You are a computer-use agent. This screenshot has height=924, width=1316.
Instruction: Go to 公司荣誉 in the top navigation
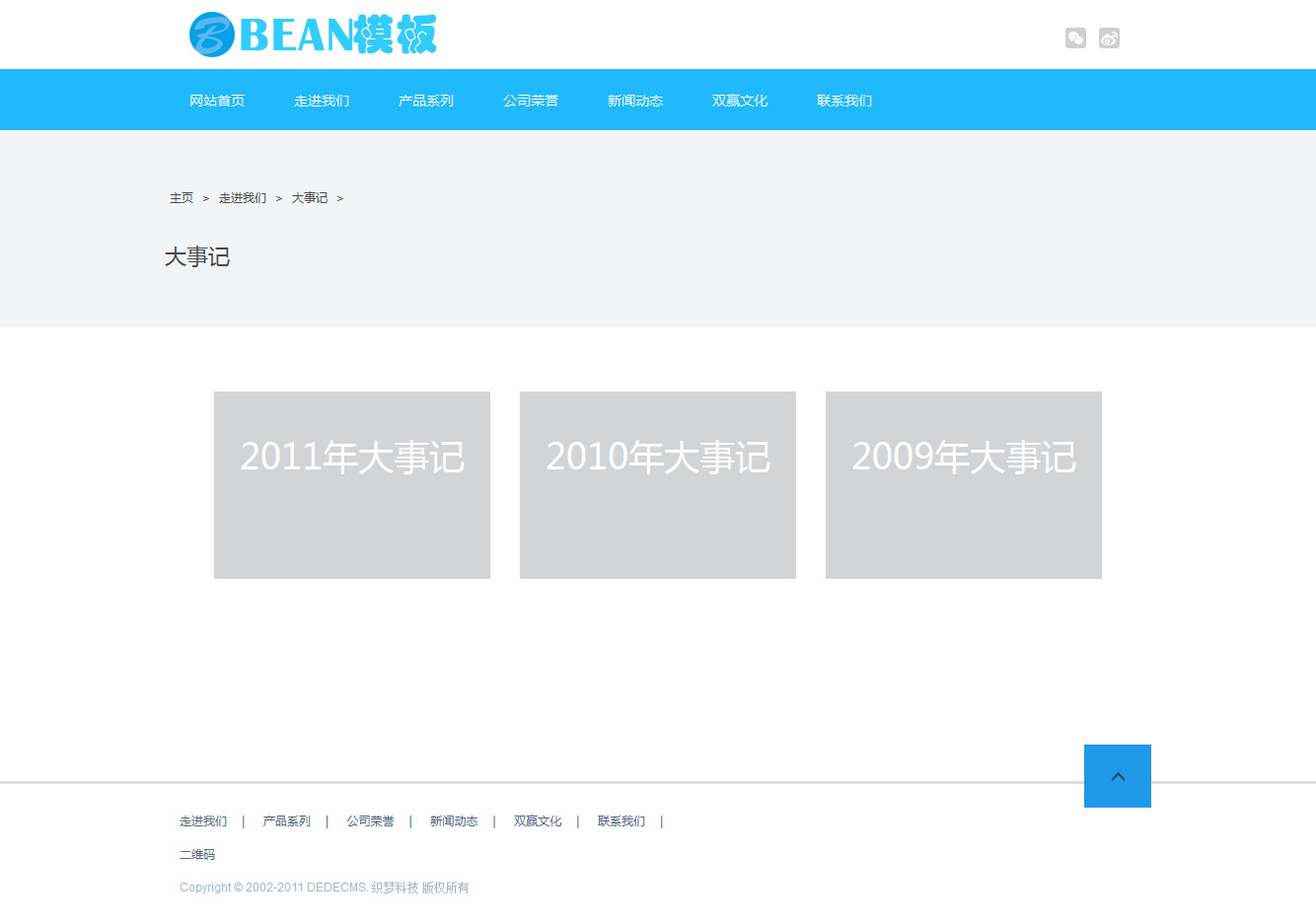click(x=531, y=101)
